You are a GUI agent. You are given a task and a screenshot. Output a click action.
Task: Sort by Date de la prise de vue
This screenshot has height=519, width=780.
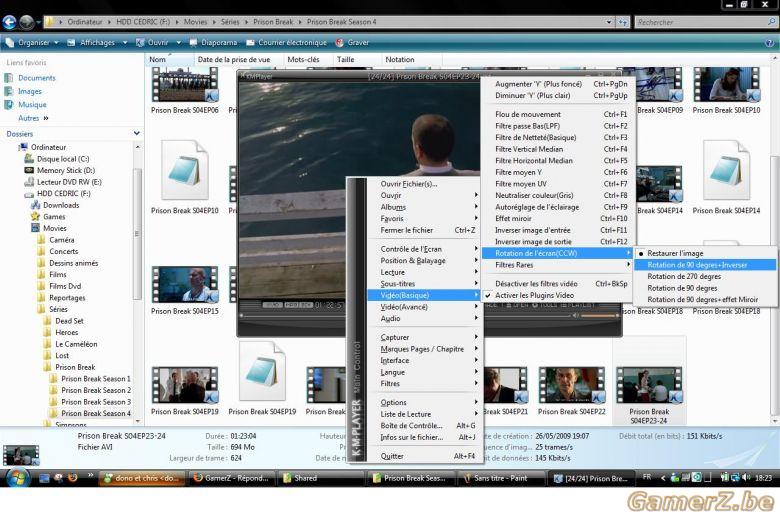pos(234,60)
